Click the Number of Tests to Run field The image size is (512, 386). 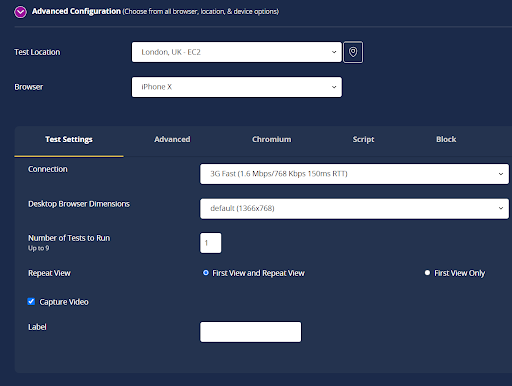pos(211,243)
